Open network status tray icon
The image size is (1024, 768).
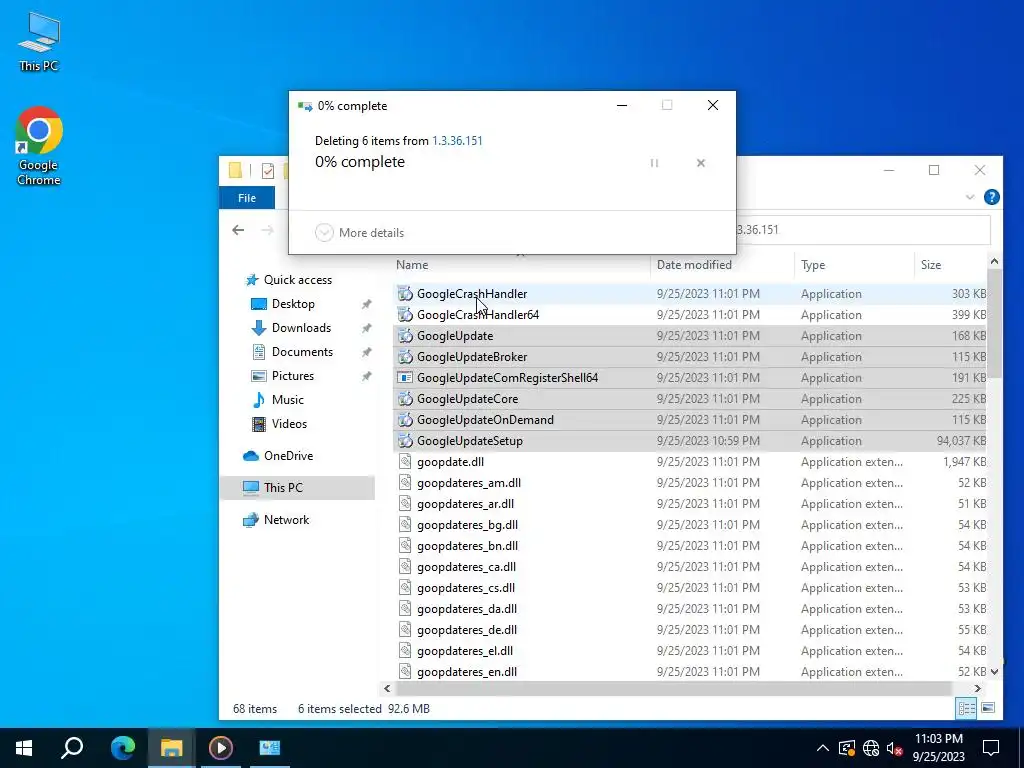pos(871,748)
